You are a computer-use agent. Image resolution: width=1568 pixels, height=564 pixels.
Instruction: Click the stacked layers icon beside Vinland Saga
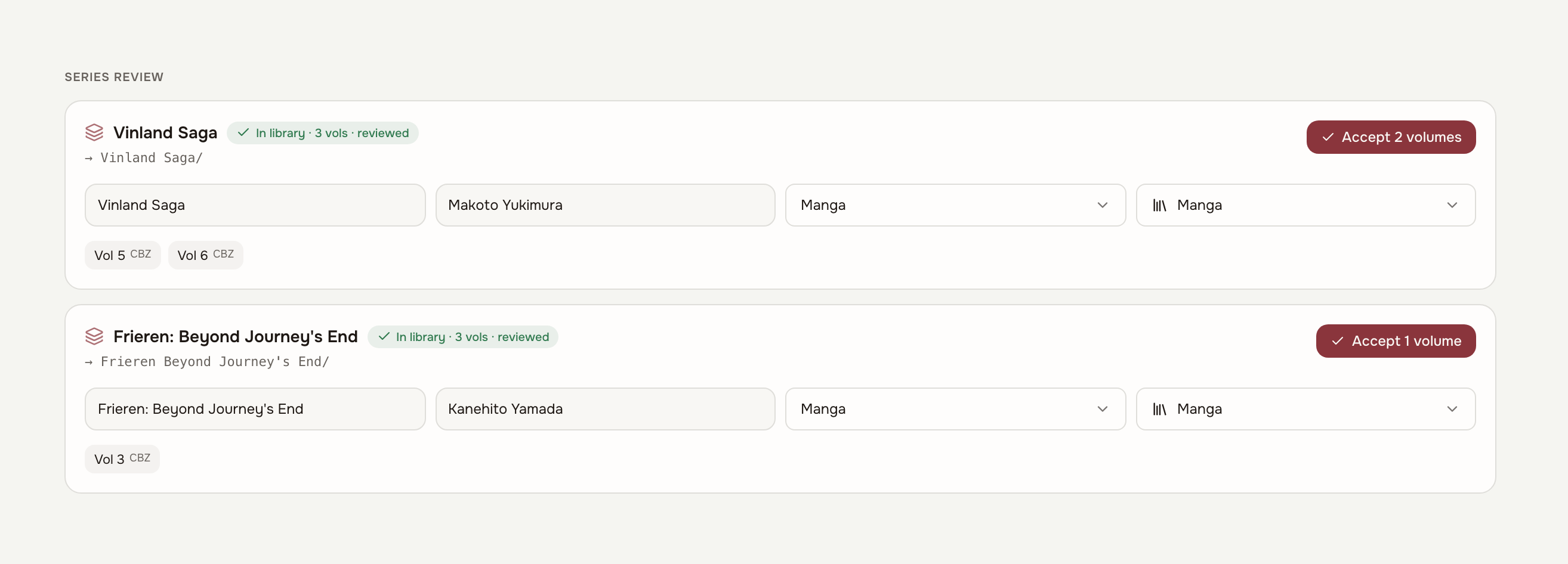pos(94,132)
